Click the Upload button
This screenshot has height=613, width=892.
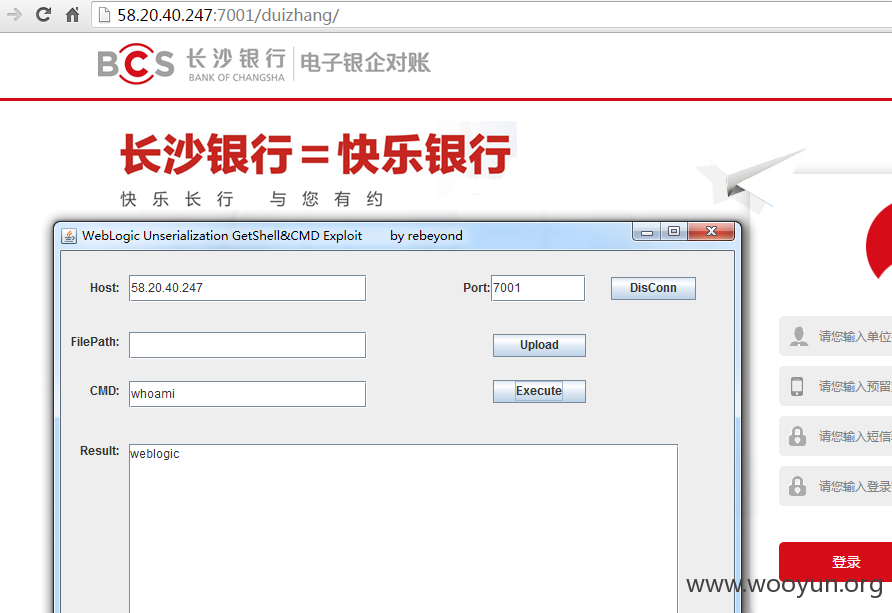click(x=539, y=345)
